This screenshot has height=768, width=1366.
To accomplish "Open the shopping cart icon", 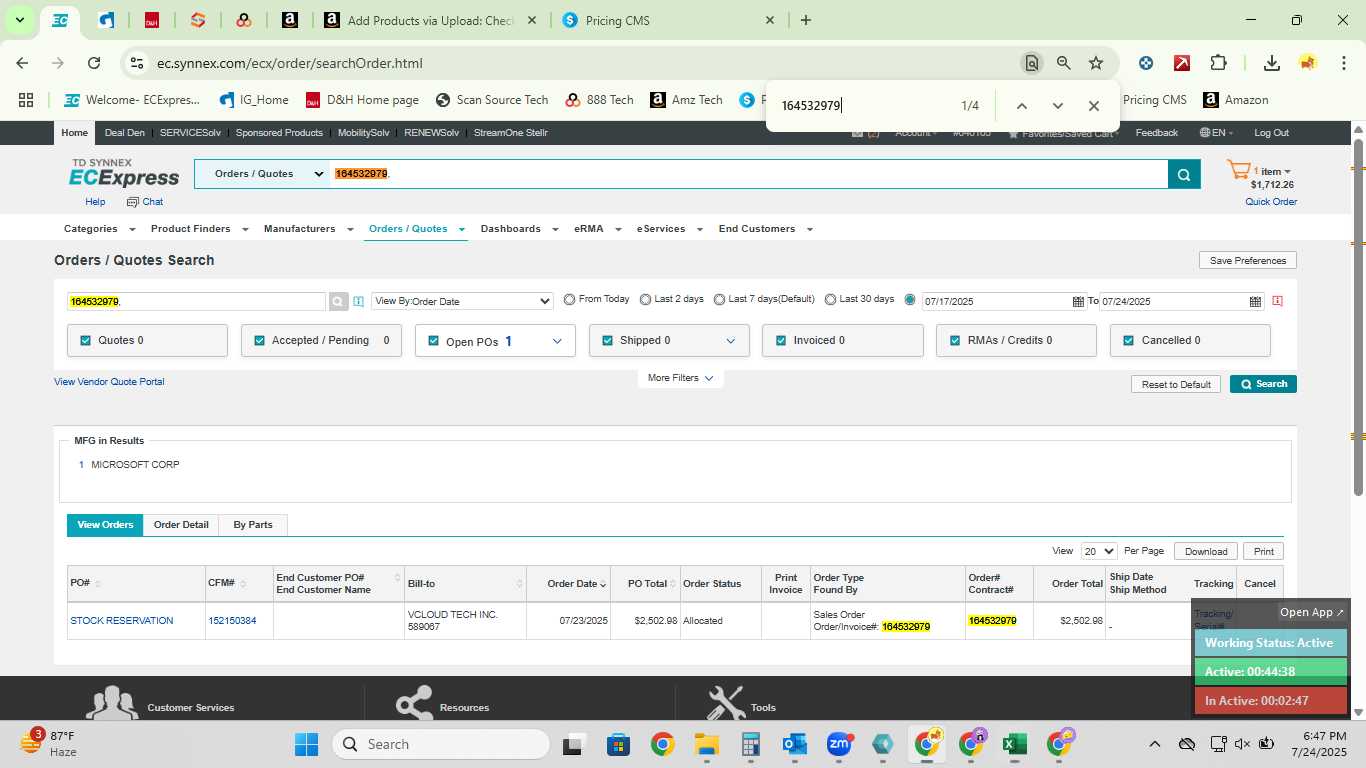I will tap(1238, 171).
